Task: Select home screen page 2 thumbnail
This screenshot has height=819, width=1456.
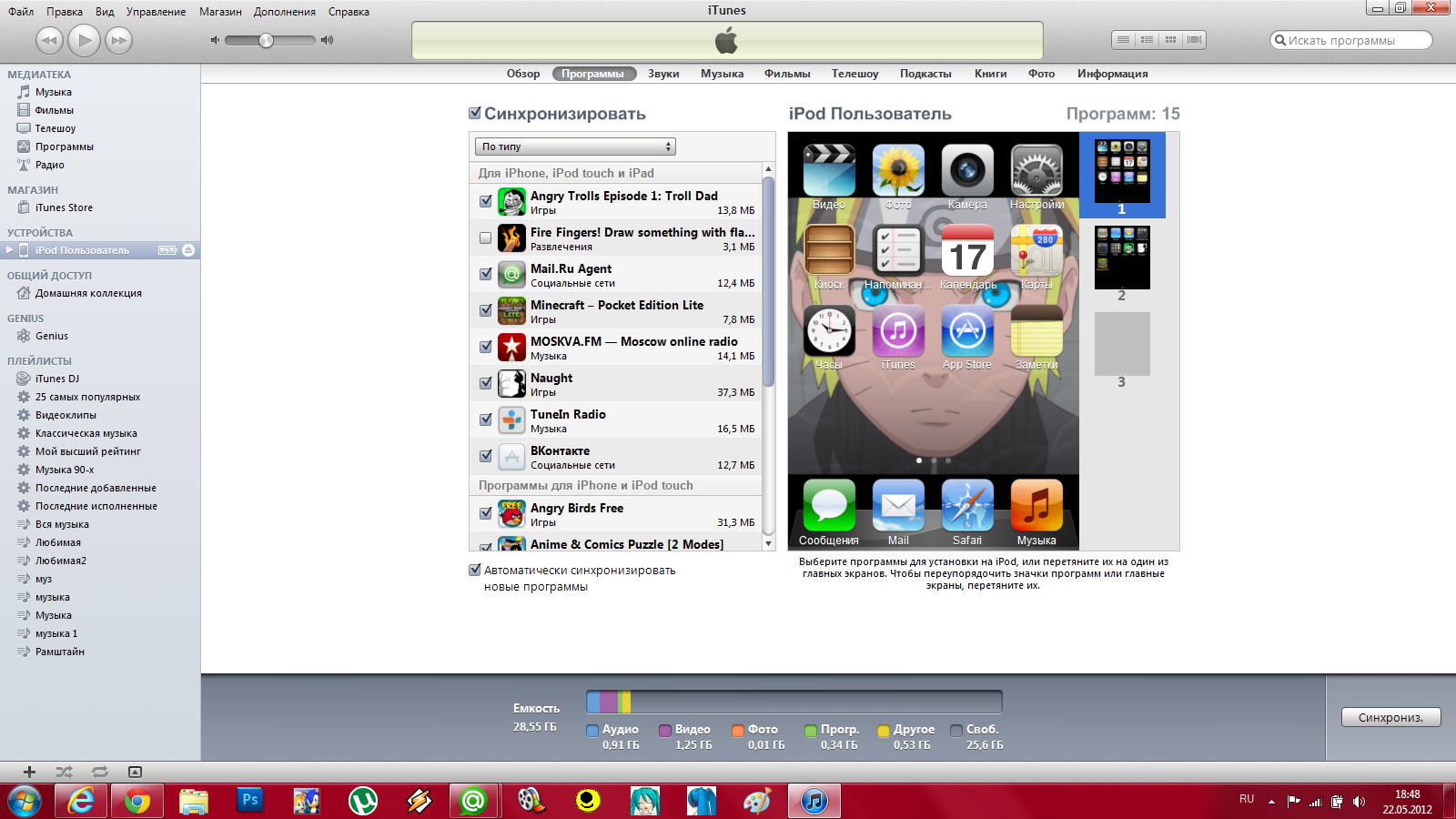Action: point(1122,258)
